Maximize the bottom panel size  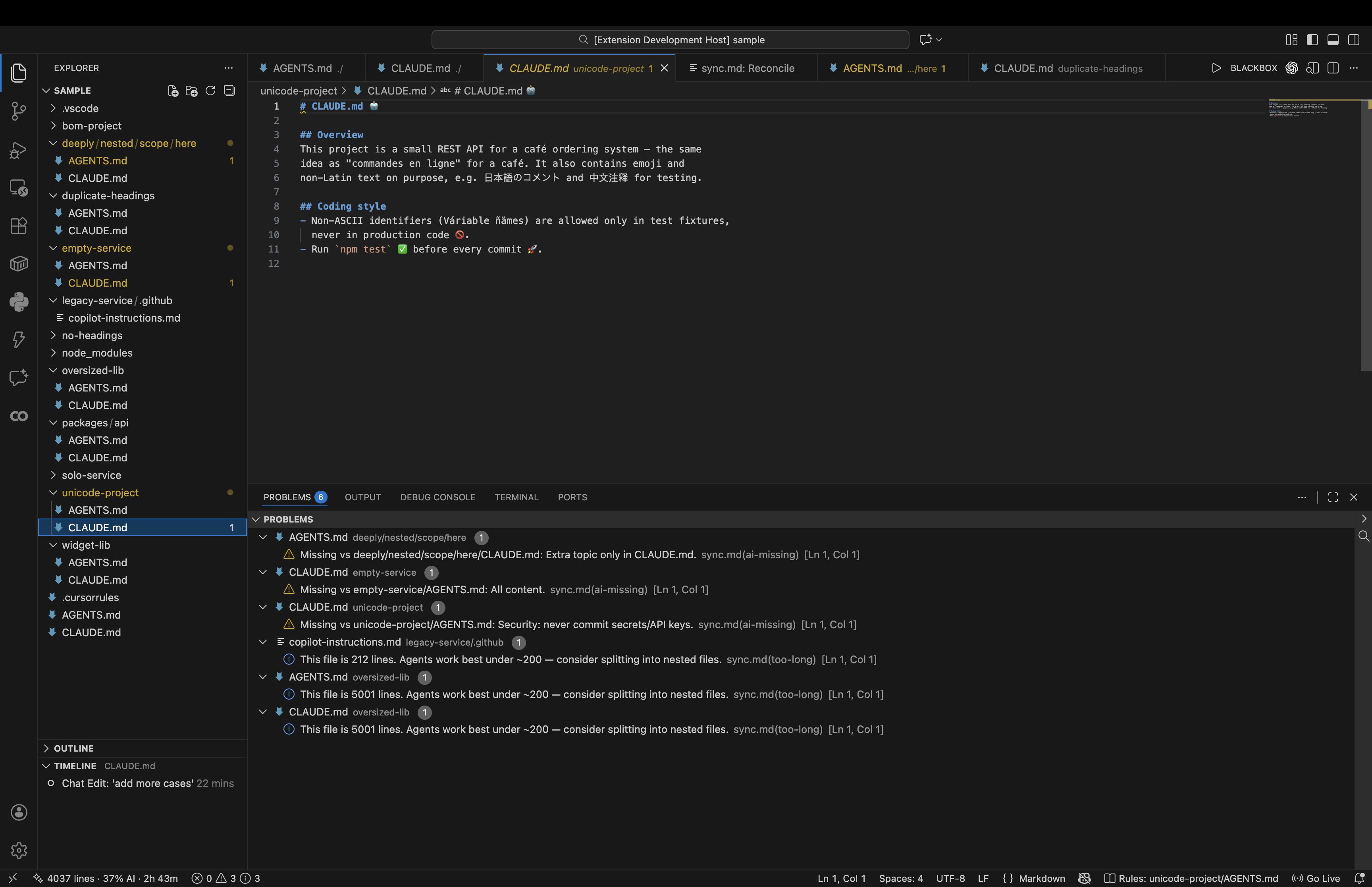click(x=1332, y=497)
